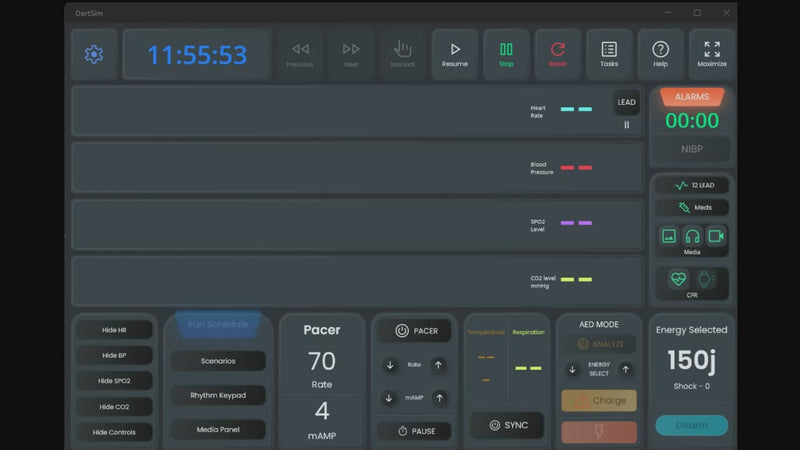Click the LEAD selector button
The image size is (800, 450).
click(x=627, y=102)
